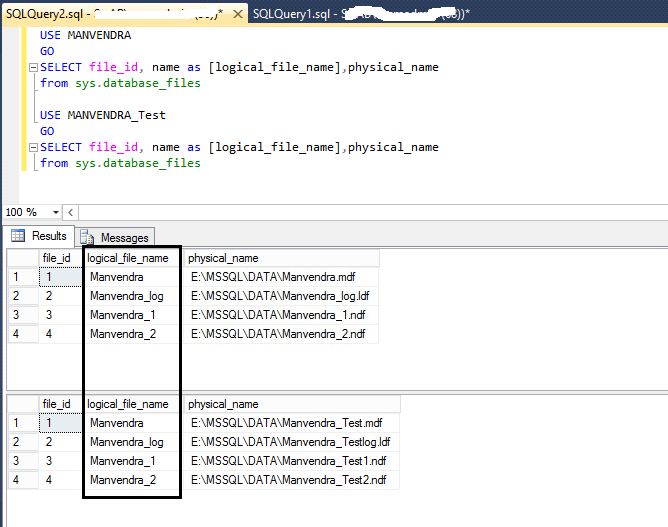Close the SQLQuery2.sql tab

238,14
